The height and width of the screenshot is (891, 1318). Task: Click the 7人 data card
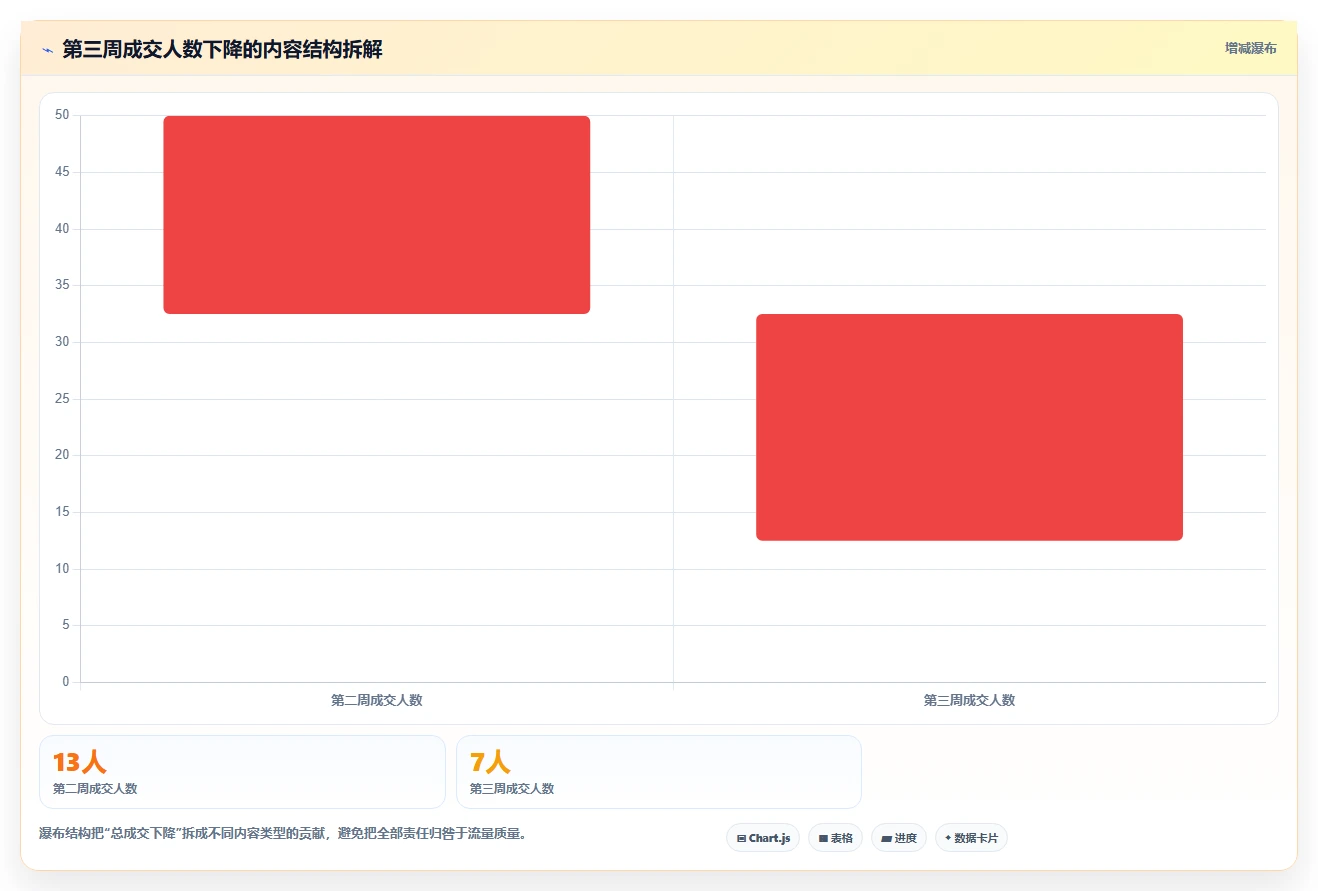pos(659,772)
